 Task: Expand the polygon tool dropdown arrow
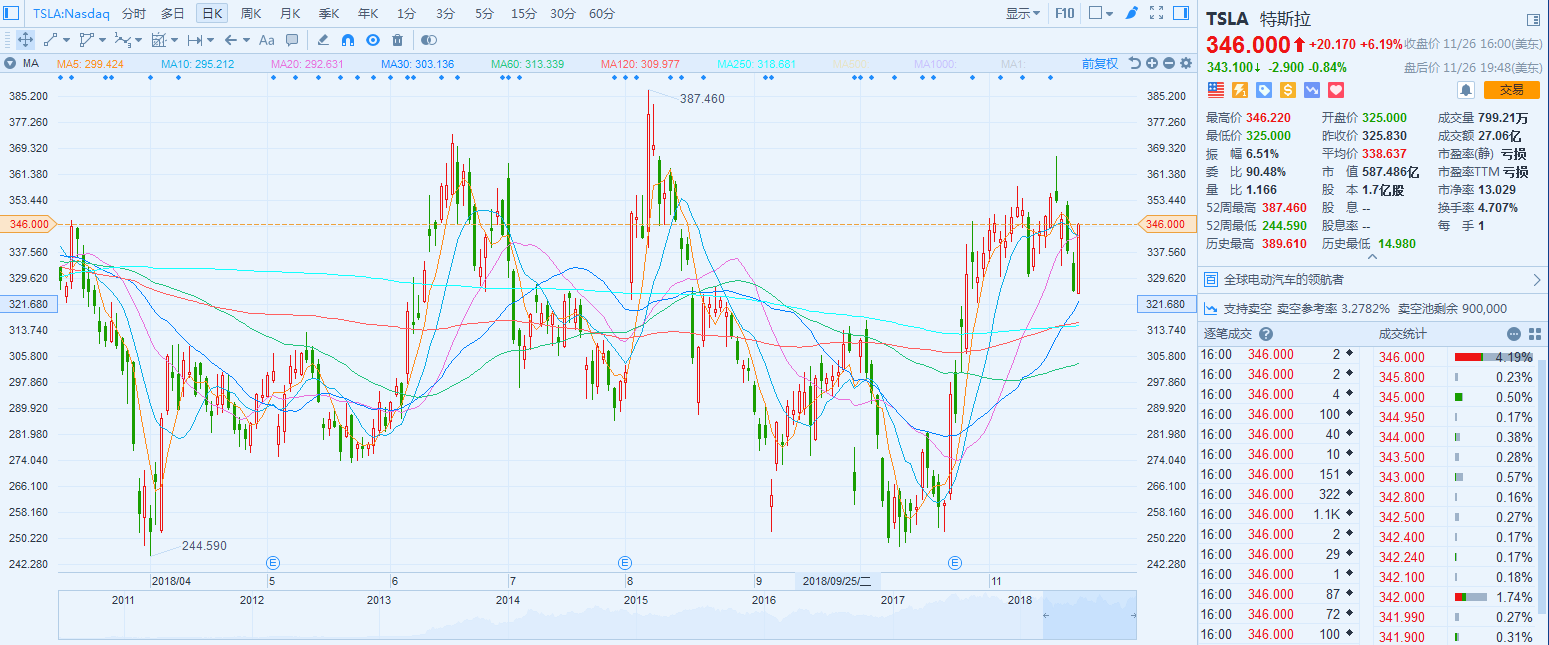[102, 40]
